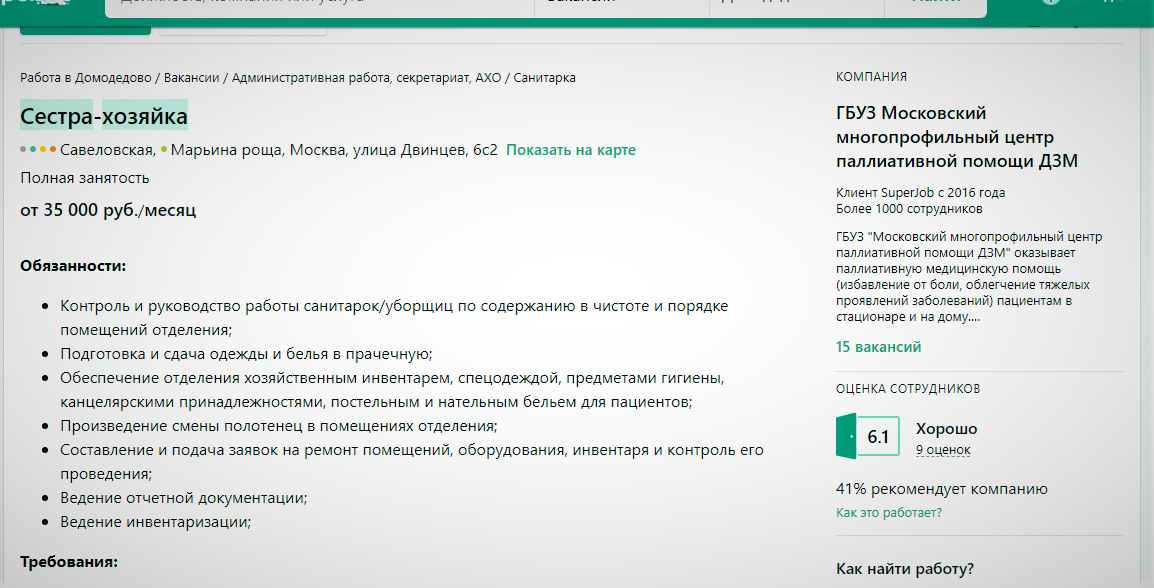Image resolution: width=1154 pixels, height=588 pixels.
Task: Click 'Клиент SuperJob с 2016 года' text
Action: (x=921, y=193)
